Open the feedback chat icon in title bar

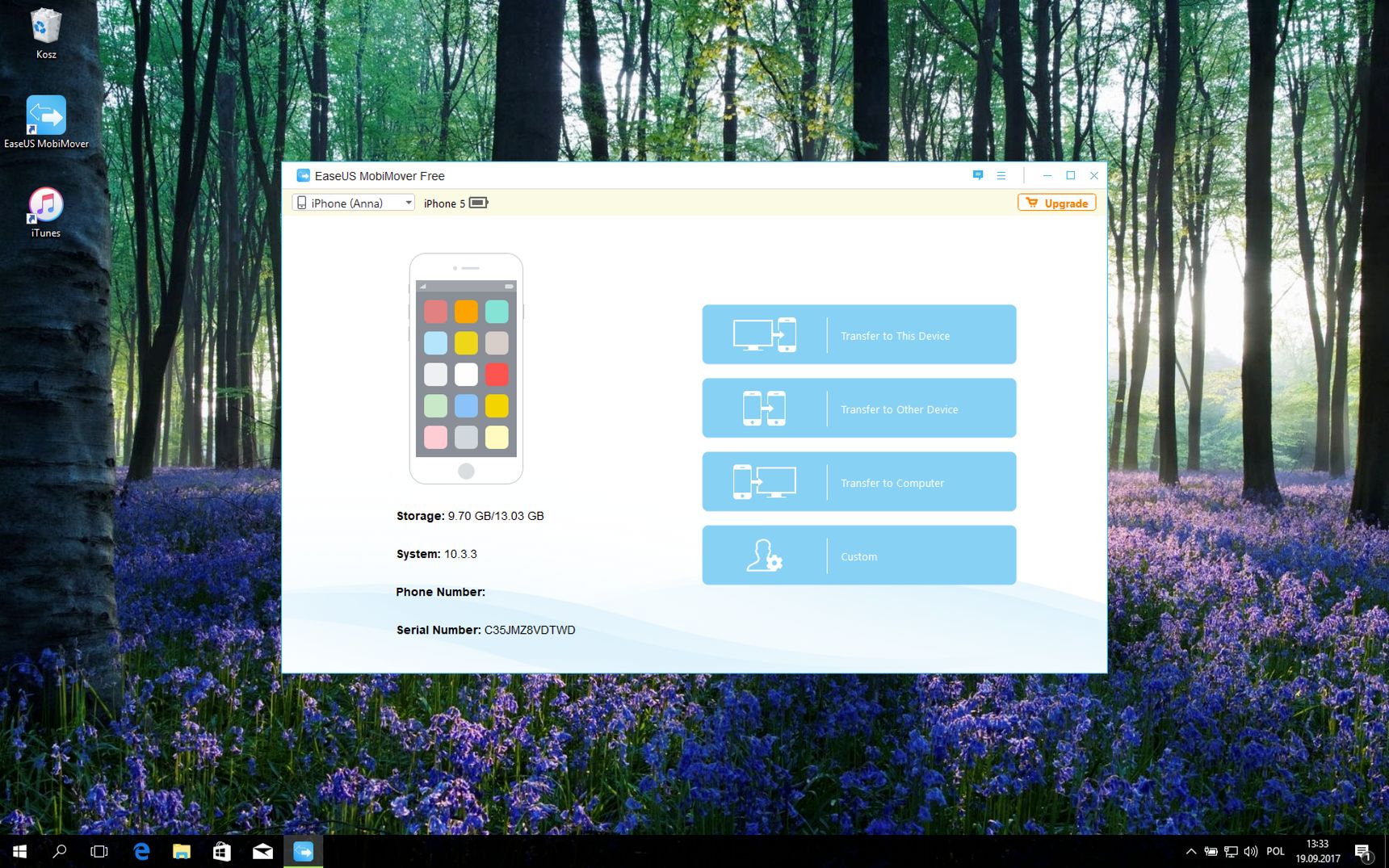pyautogui.click(x=978, y=175)
